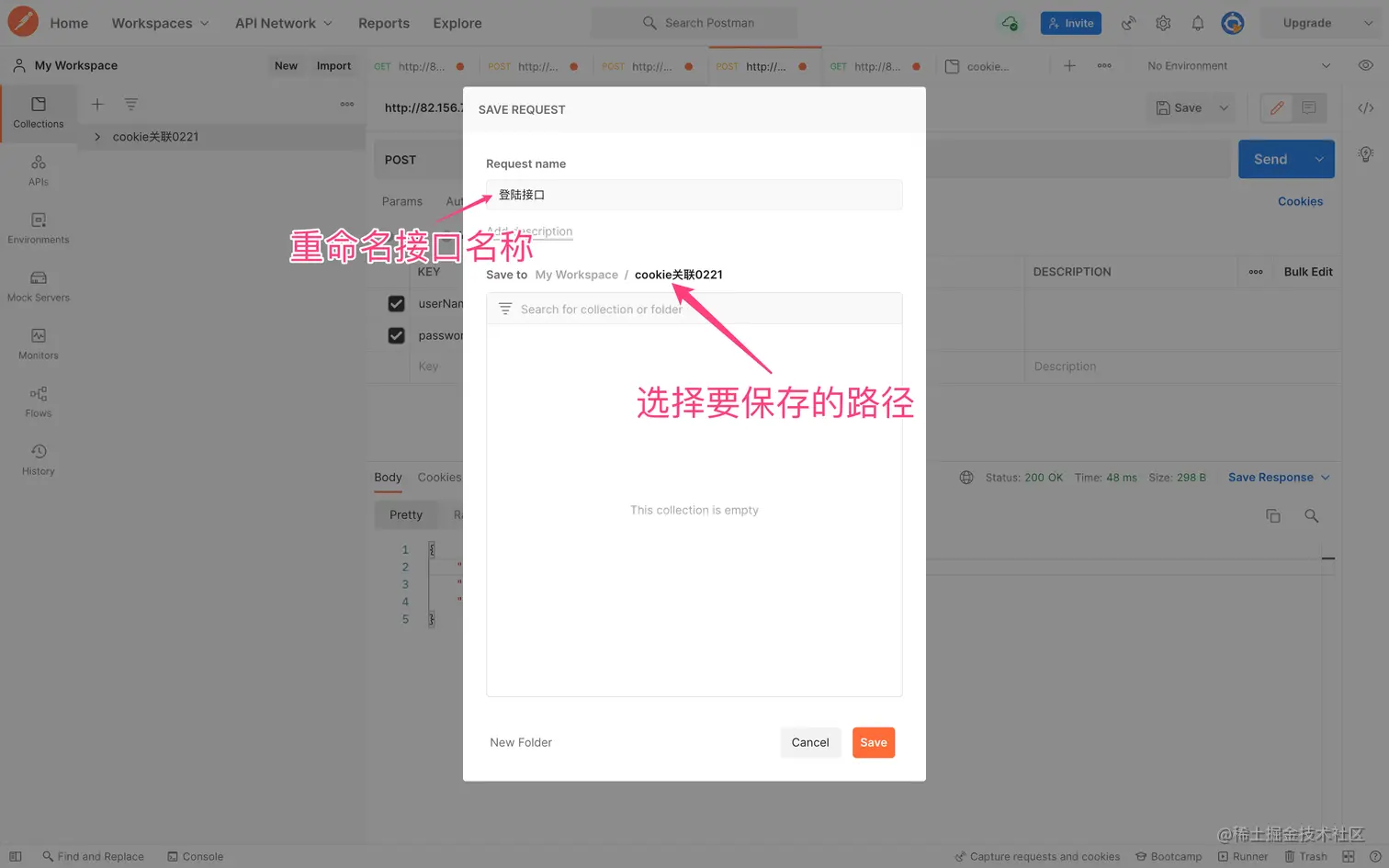
Task: Click the Import button
Action: click(x=333, y=66)
